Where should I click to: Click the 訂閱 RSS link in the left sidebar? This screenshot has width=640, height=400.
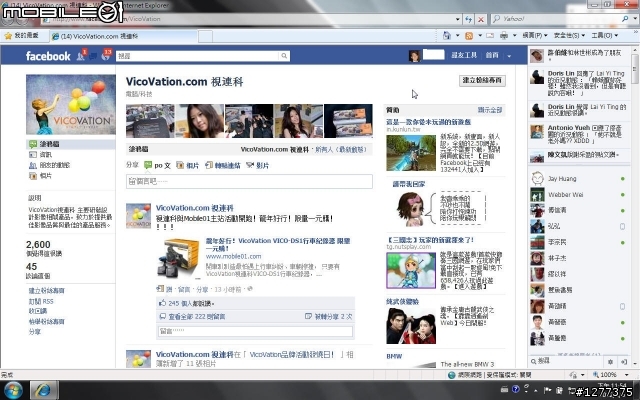41,301
